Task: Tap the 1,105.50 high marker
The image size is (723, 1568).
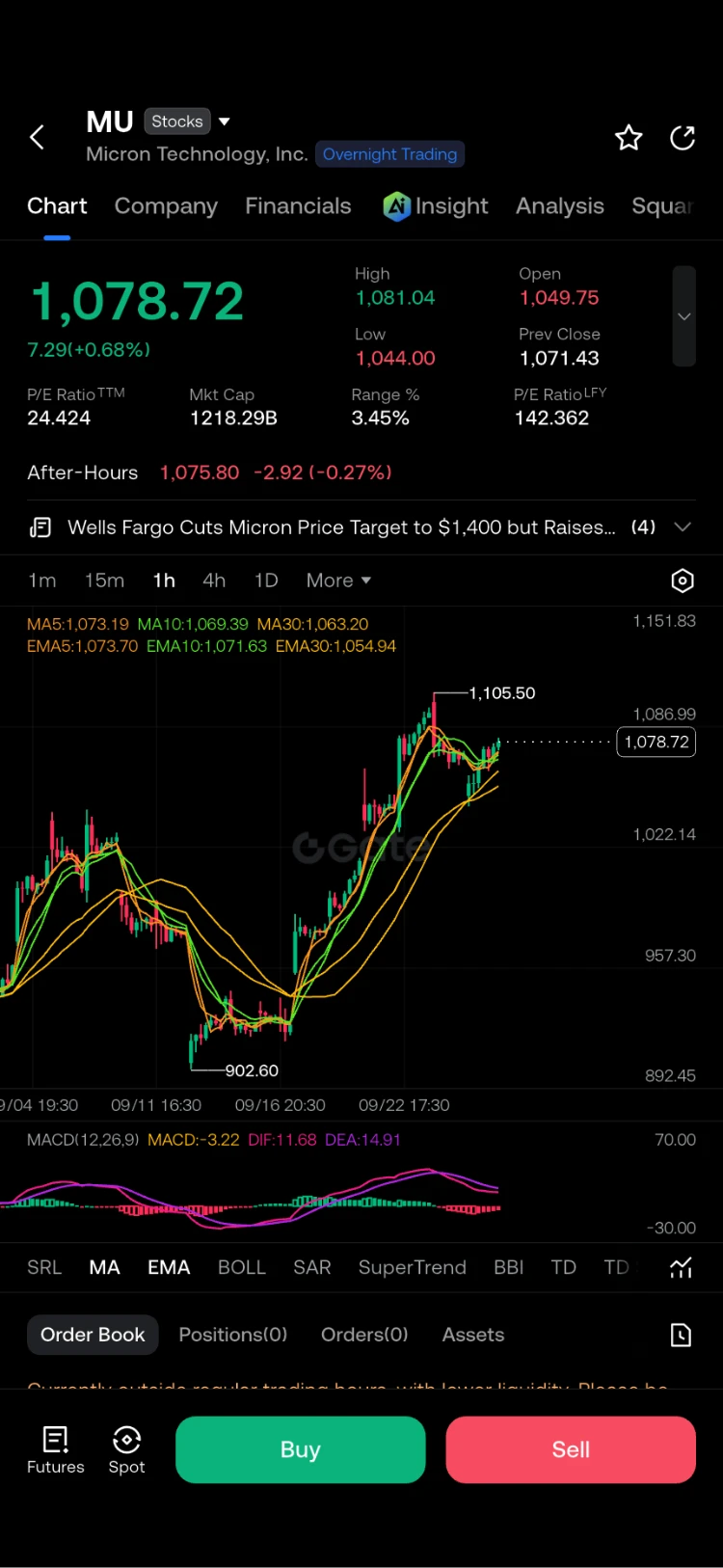Action: 502,693
